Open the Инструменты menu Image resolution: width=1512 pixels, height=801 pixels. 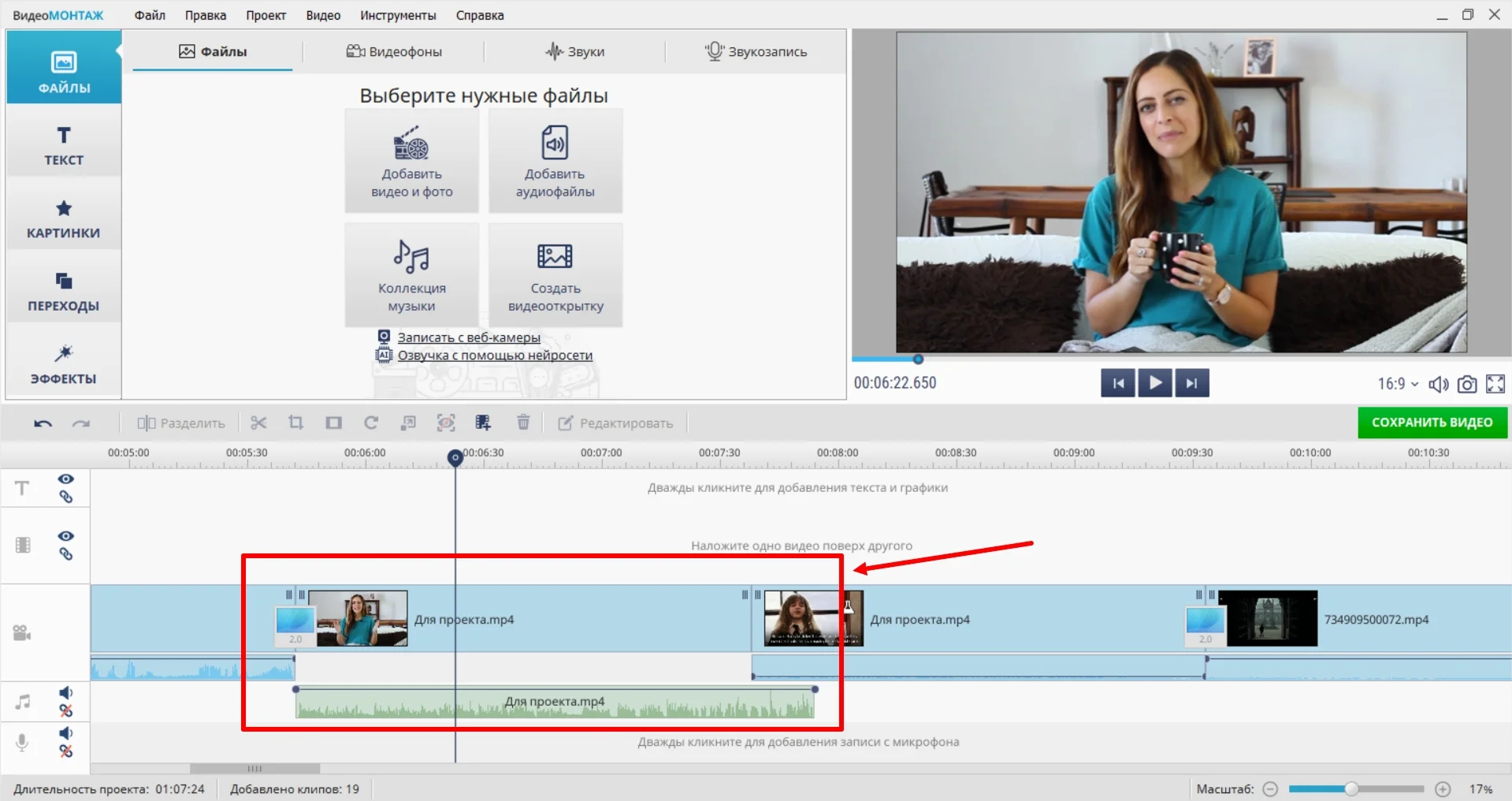398,15
